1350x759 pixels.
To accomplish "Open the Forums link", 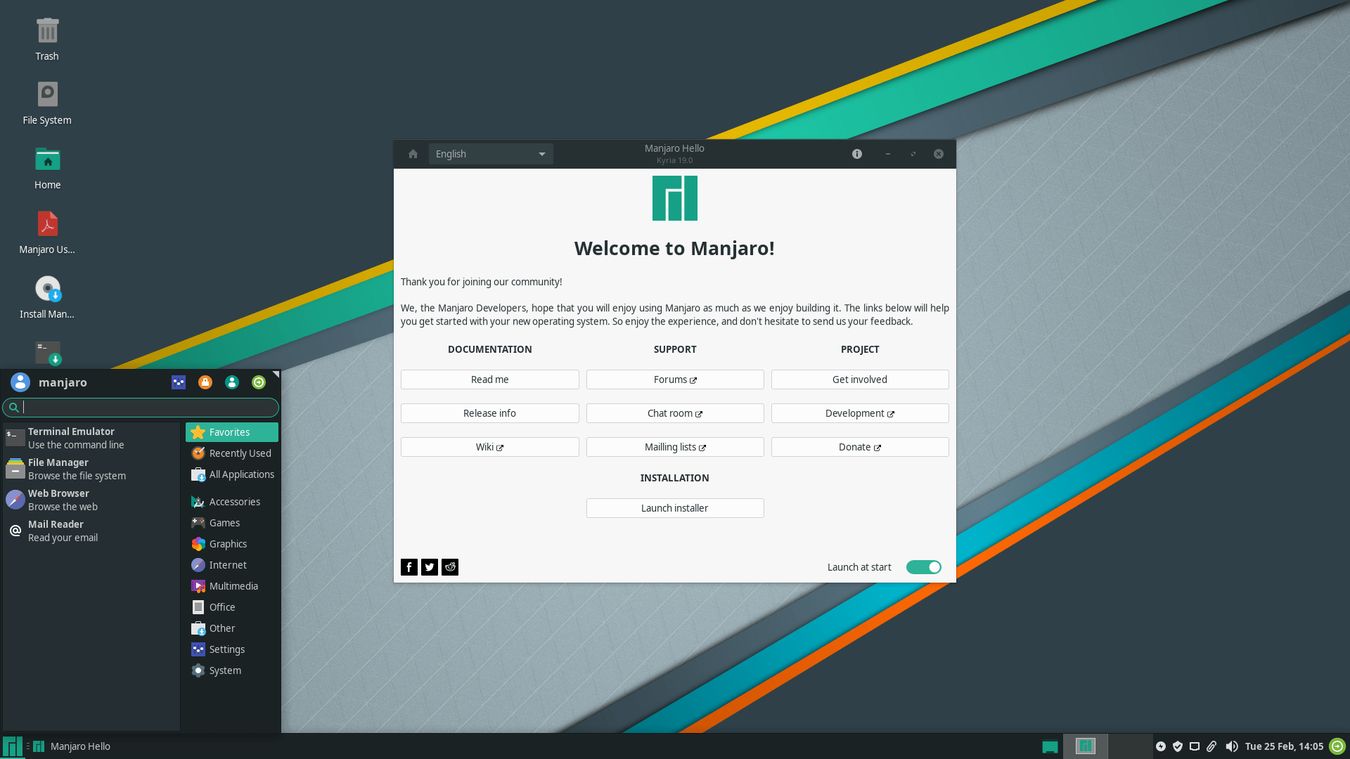I will (674, 379).
